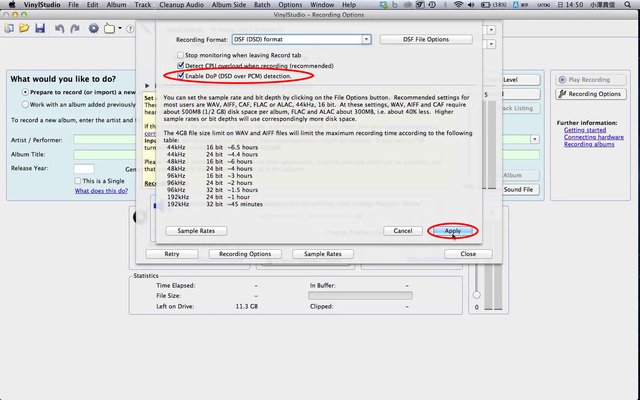This screenshot has height=400, width=640.
Task: Open settings via the gear icon
Action: tap(94, 28)
